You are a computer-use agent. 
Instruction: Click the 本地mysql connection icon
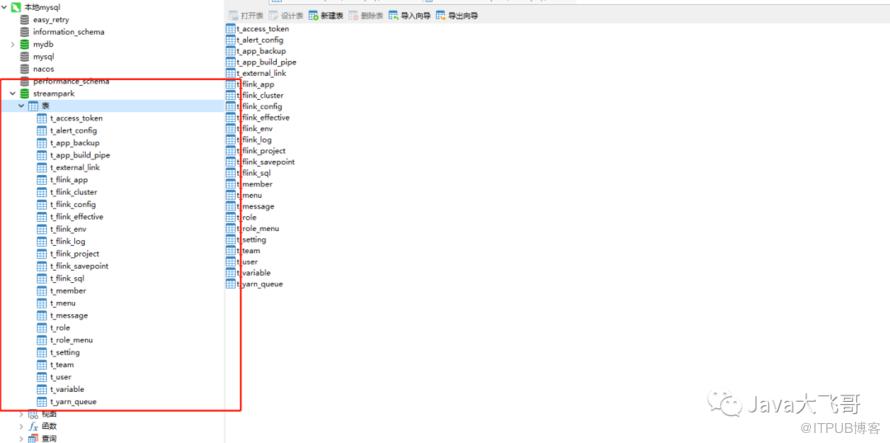pos(16,7)
